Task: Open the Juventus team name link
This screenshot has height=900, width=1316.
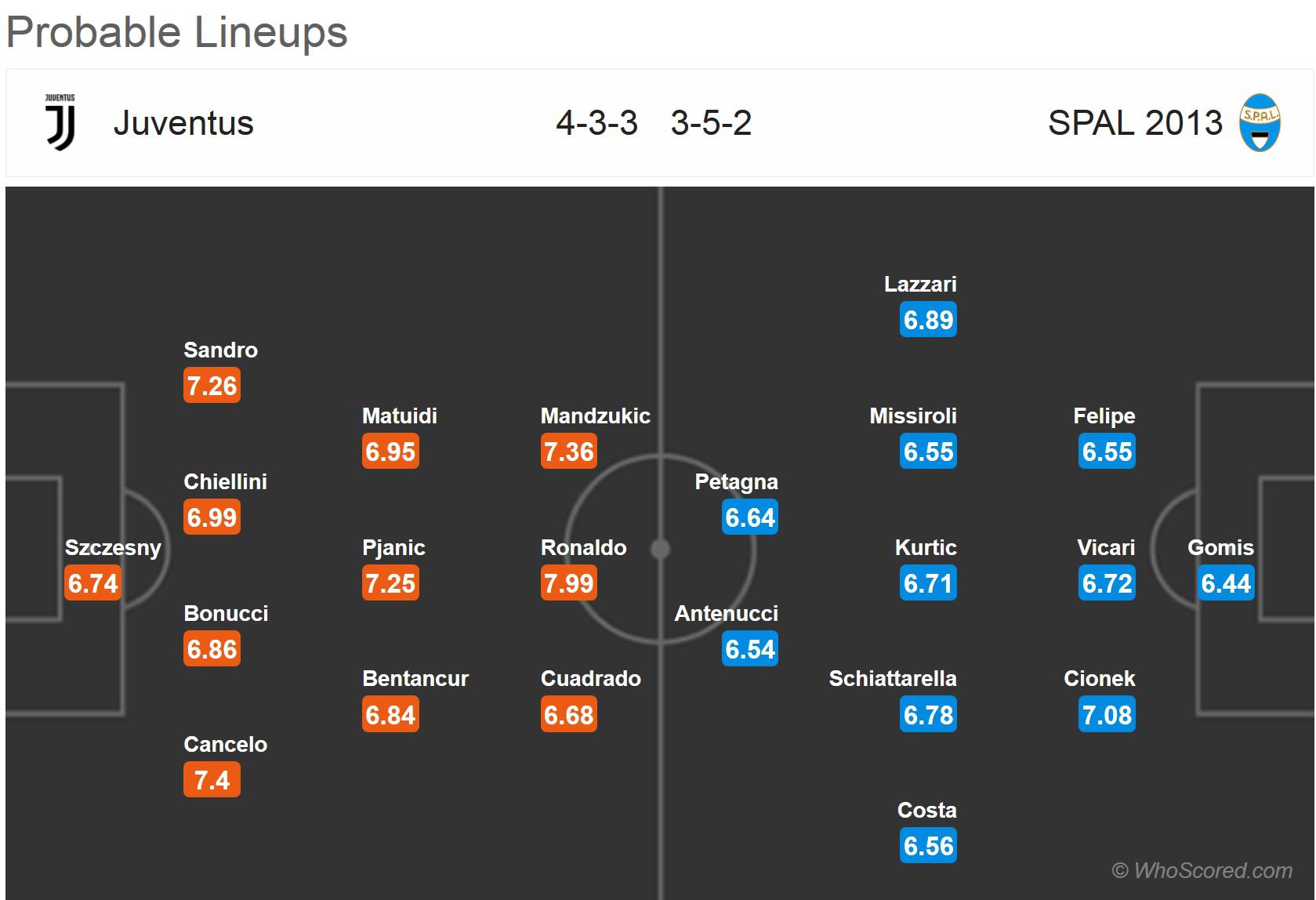Action: click(x=183, y=123)
